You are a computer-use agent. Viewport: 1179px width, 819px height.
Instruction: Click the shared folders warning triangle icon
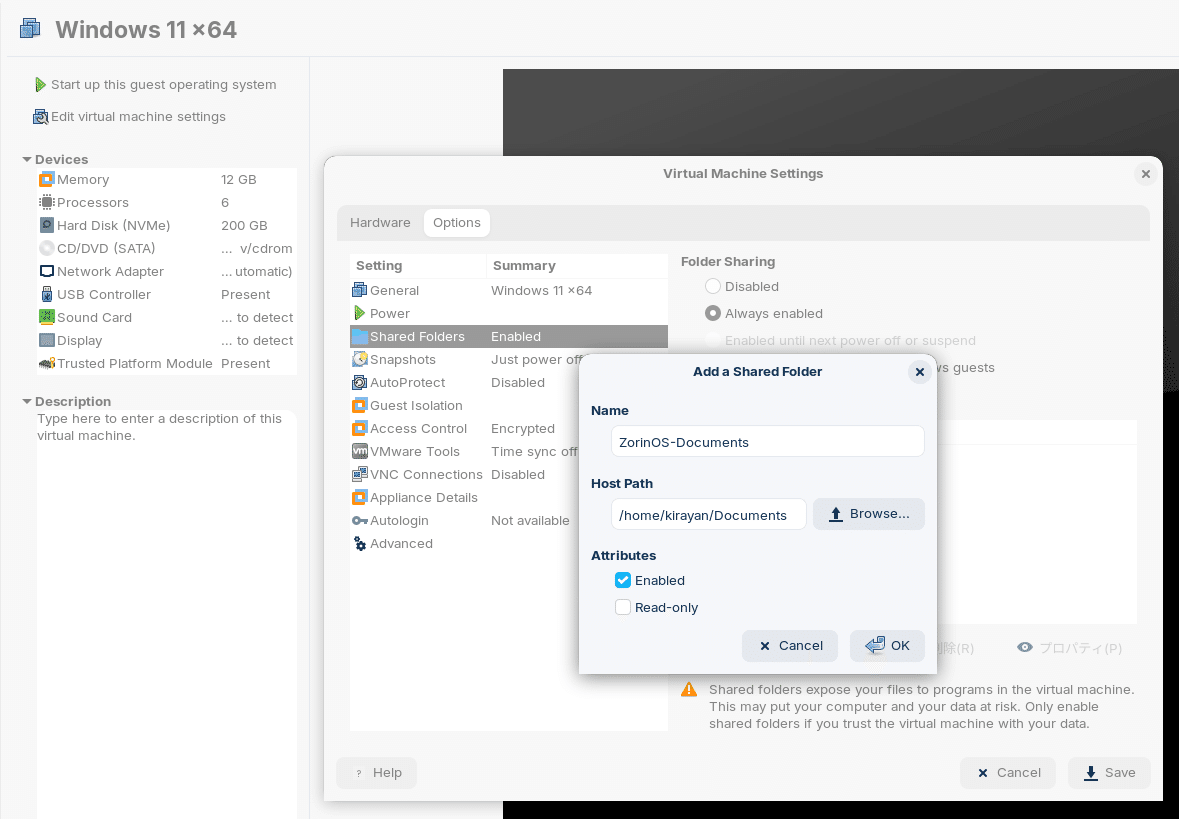coord(688,689)
